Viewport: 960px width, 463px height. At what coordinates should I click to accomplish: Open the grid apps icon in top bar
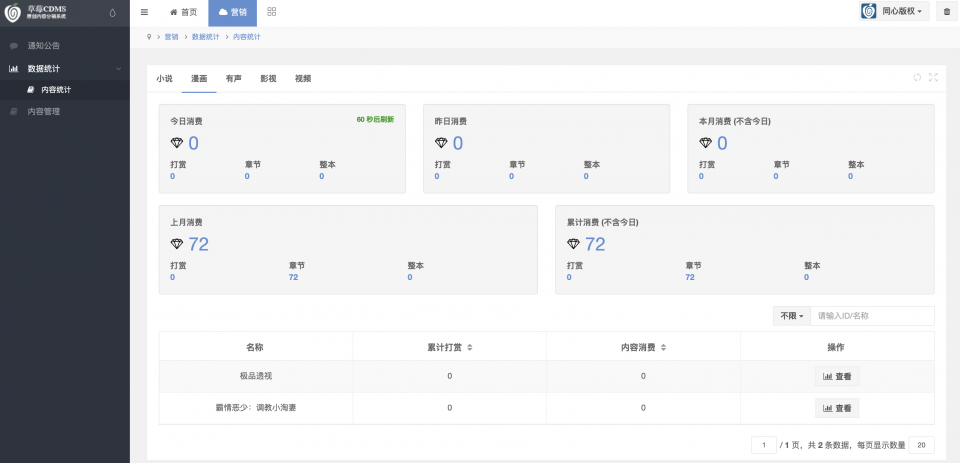272,12
